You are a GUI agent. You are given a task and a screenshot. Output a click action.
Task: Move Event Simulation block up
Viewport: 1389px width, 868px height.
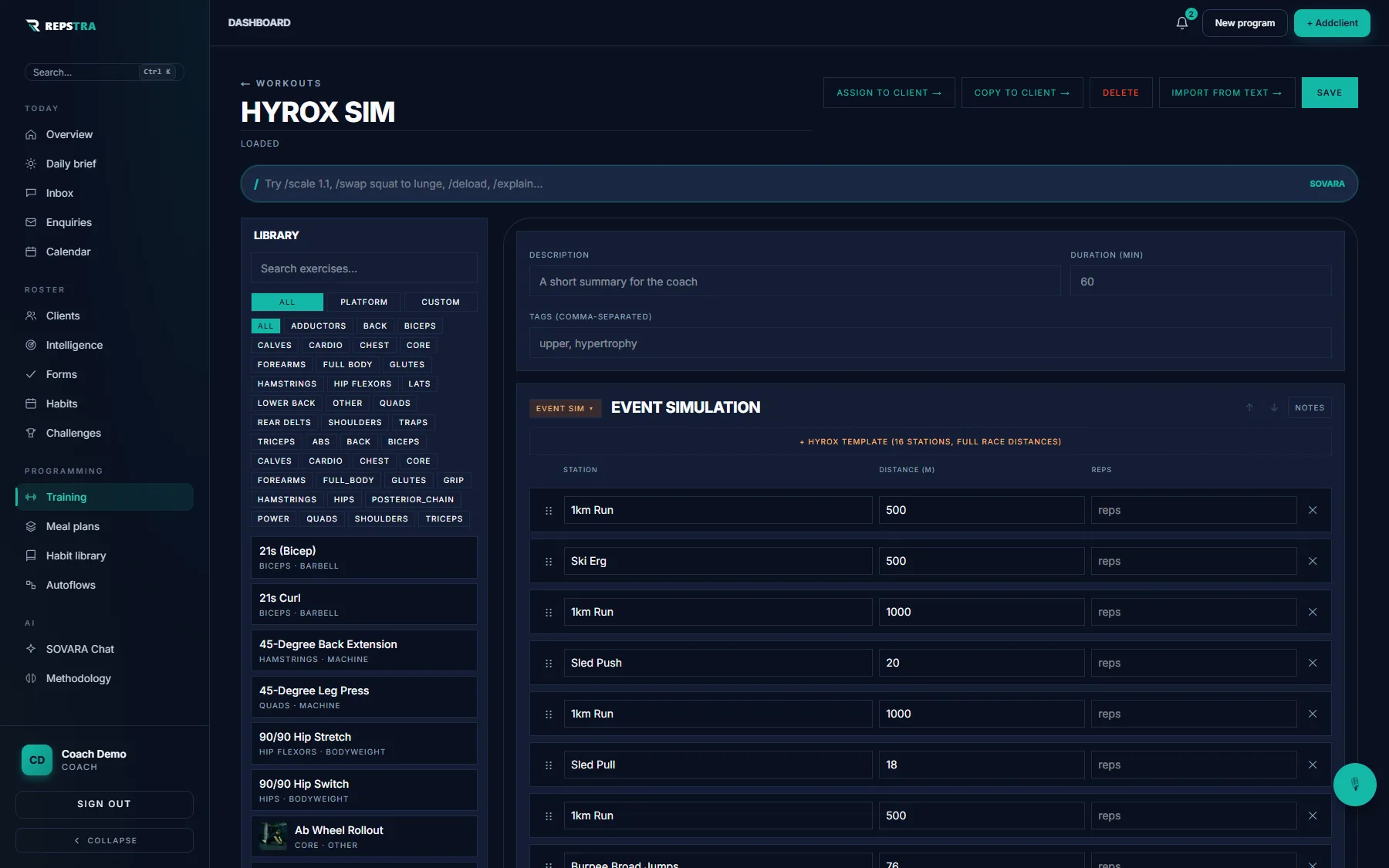click(x=1249, y=407)
